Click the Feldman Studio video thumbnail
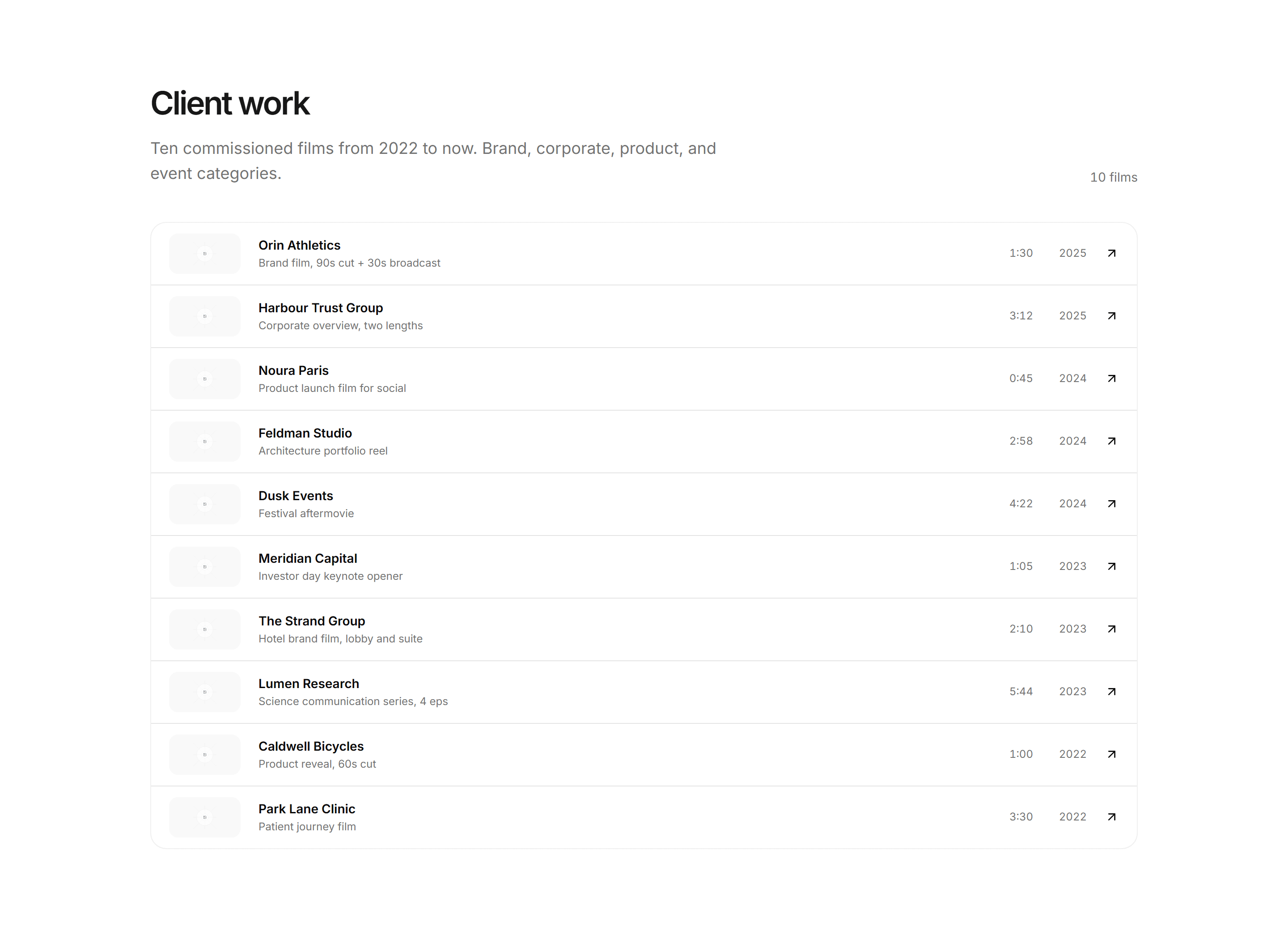 click(x=205, y=442)
